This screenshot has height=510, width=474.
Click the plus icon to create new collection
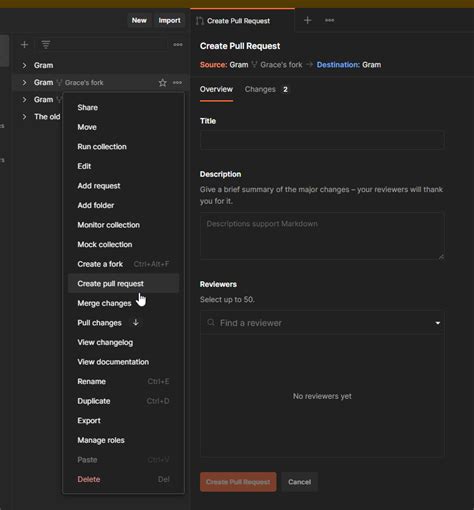click(24, 44)
